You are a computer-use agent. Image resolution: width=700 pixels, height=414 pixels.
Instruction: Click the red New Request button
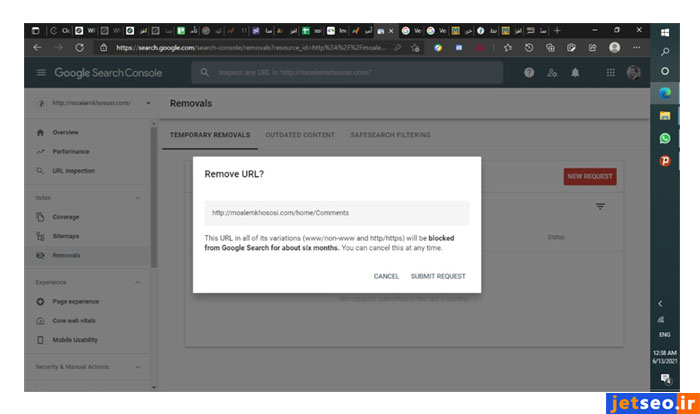pyautogui.click(x=590, y=176)
